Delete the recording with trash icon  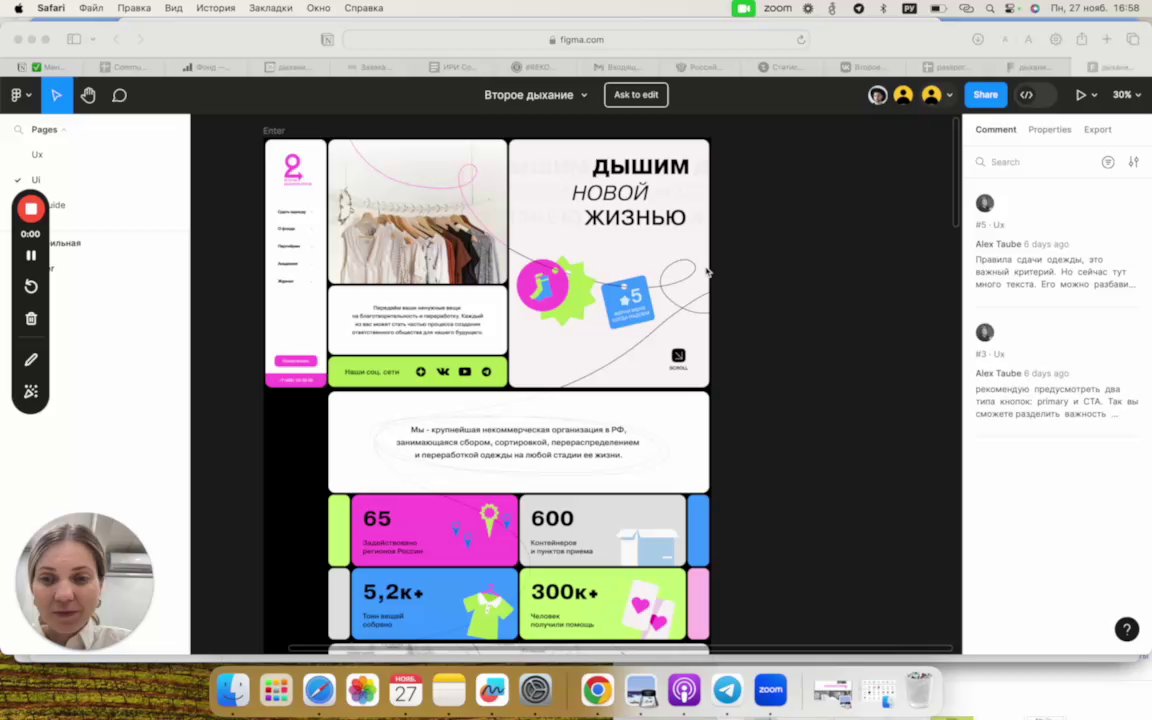[x=31, y=319]
